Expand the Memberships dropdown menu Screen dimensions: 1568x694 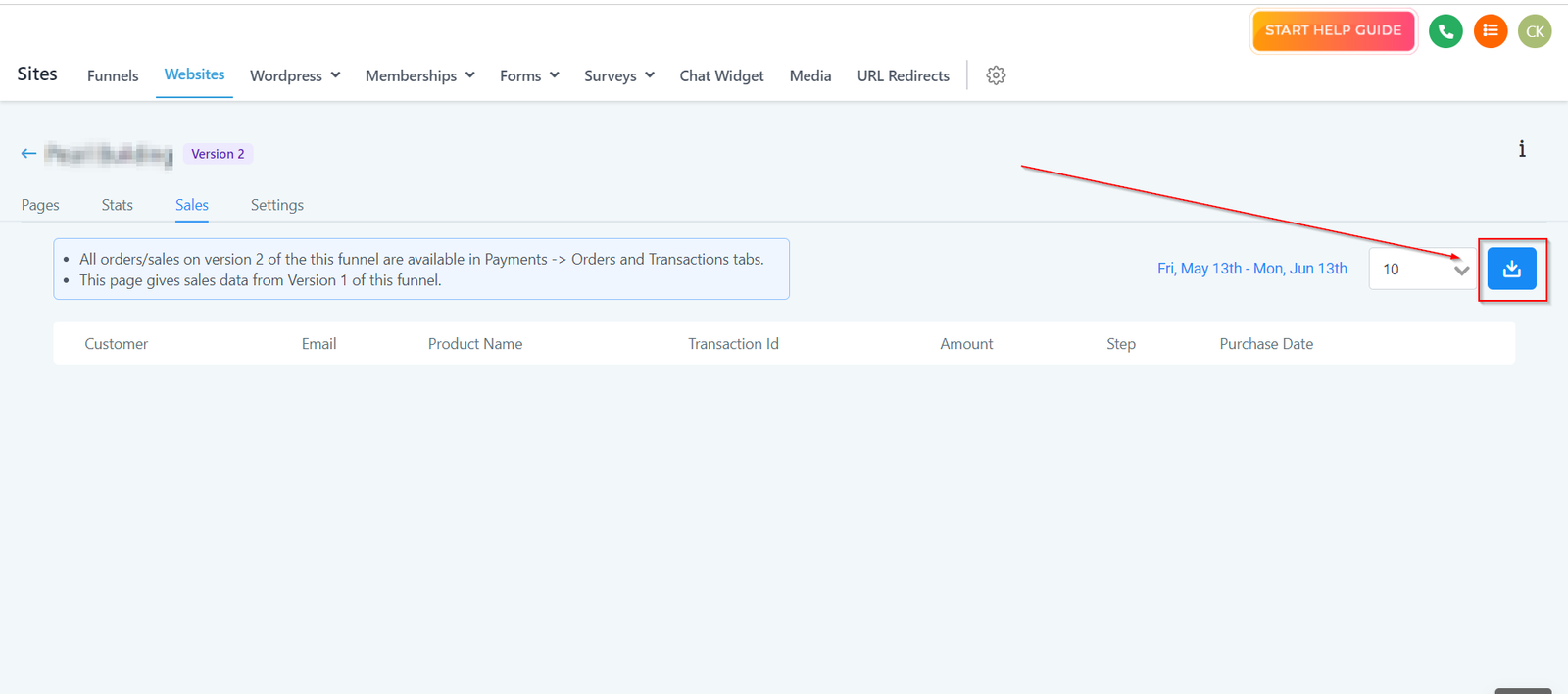(419, 75)
